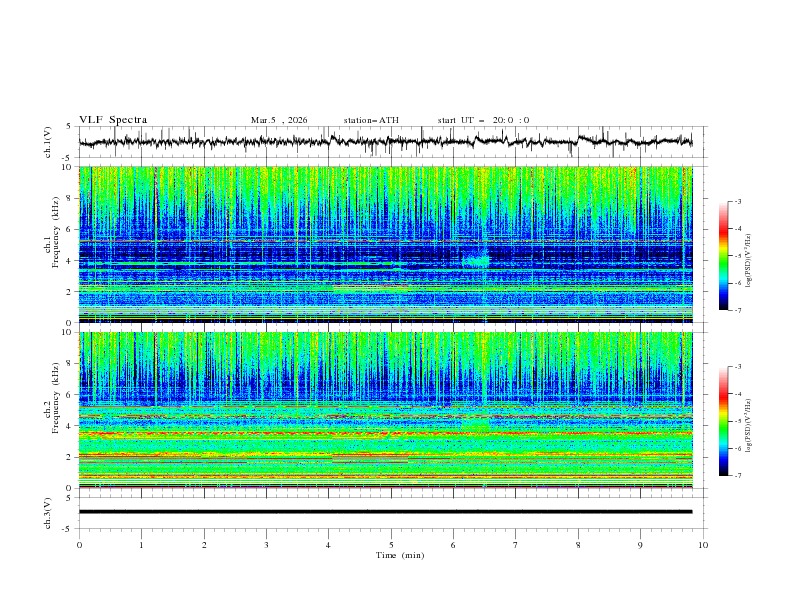Screen dimensions: 792x612
Task: Click the lower color bar's log(PSD) label
Action: click(x=749, y=426)
